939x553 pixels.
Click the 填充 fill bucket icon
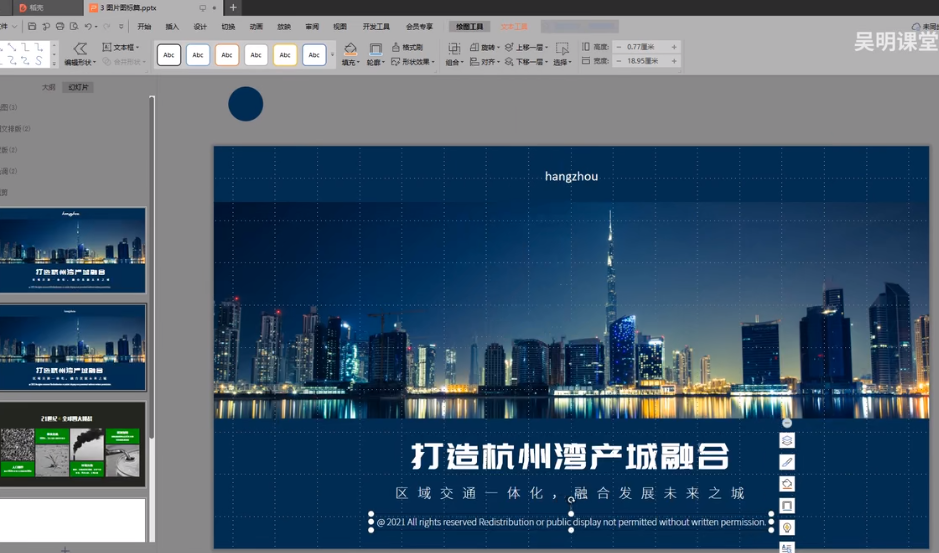[350, 49]
